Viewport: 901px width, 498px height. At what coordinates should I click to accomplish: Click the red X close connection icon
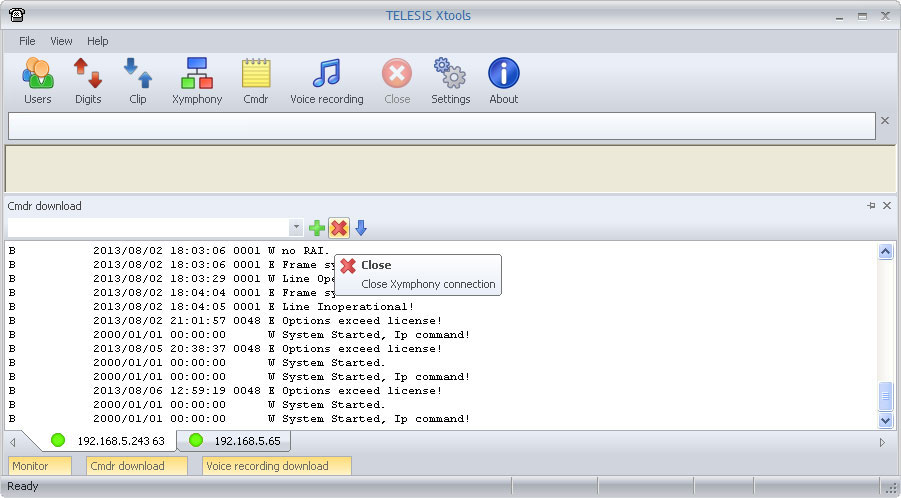click(339, 229)
